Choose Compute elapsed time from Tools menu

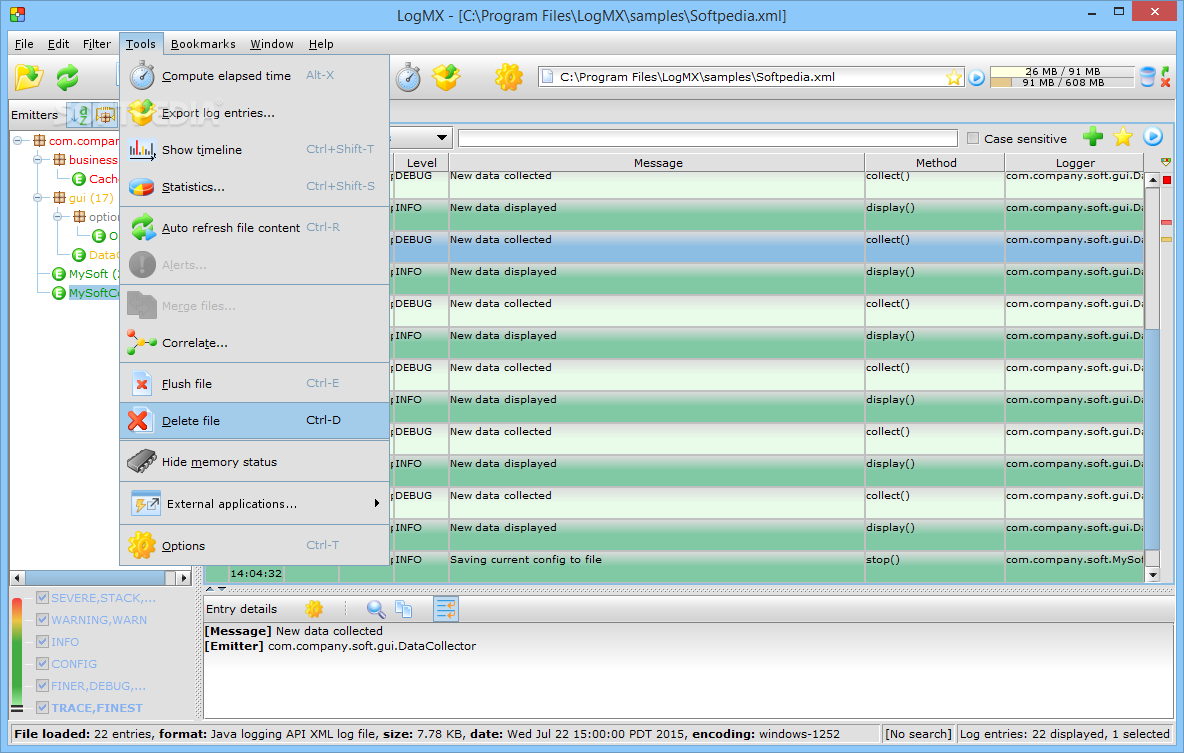254,76
